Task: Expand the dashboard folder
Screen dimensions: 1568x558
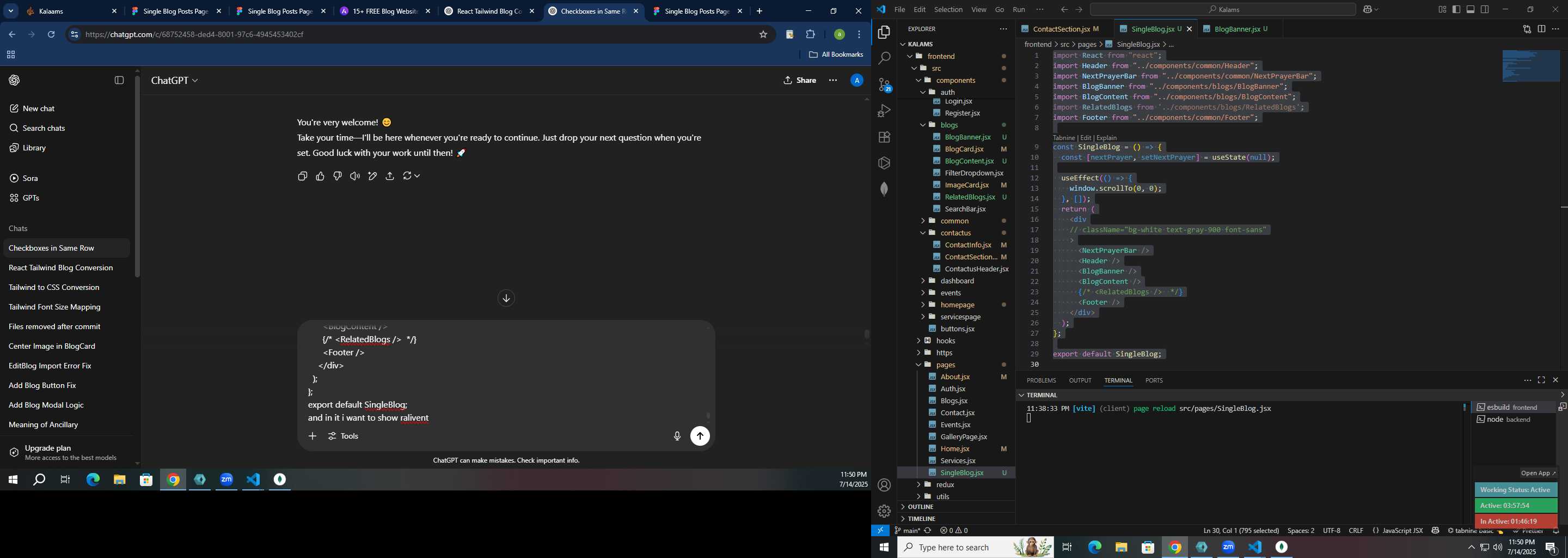Action: 957,281
